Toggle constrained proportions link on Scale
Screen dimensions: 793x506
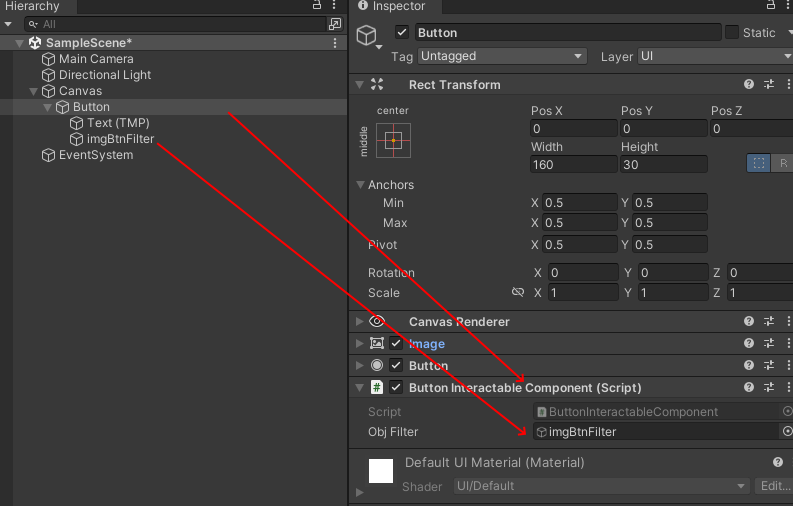pos(518,292)
